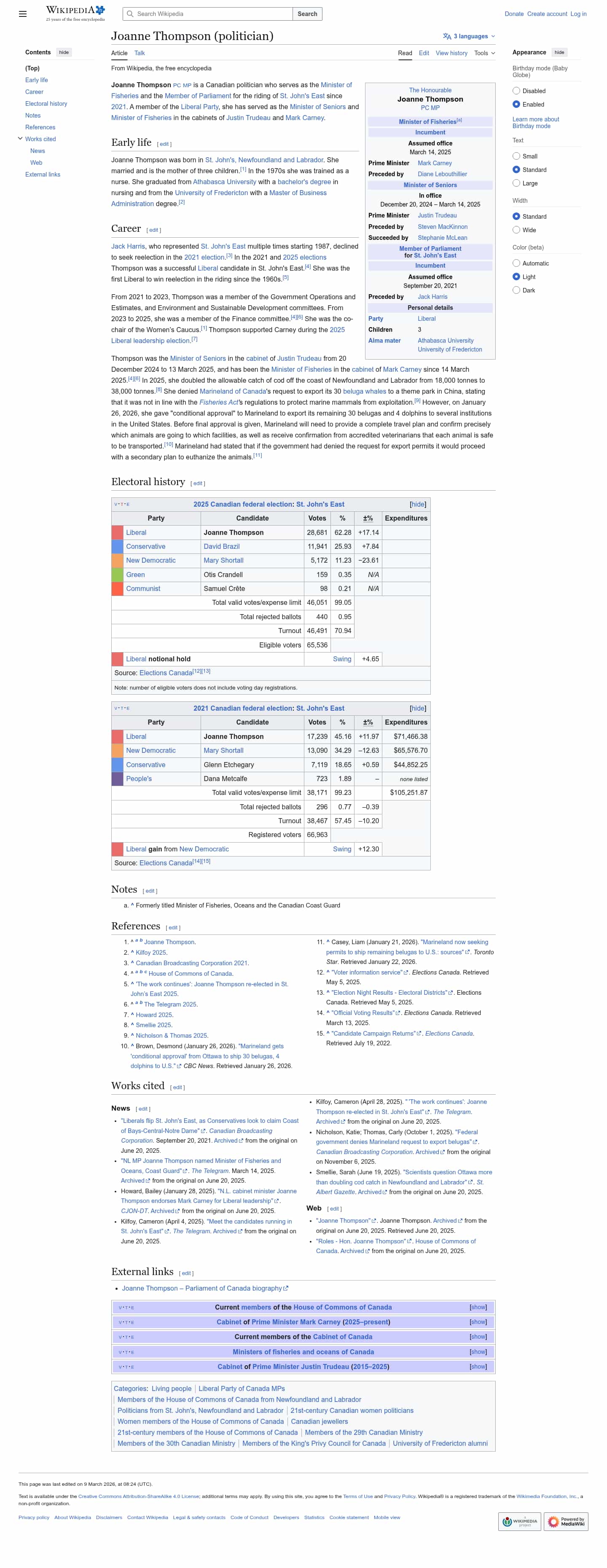
Task: Click the Wikimedia project badge in footer
Action: pos(519,1521)
